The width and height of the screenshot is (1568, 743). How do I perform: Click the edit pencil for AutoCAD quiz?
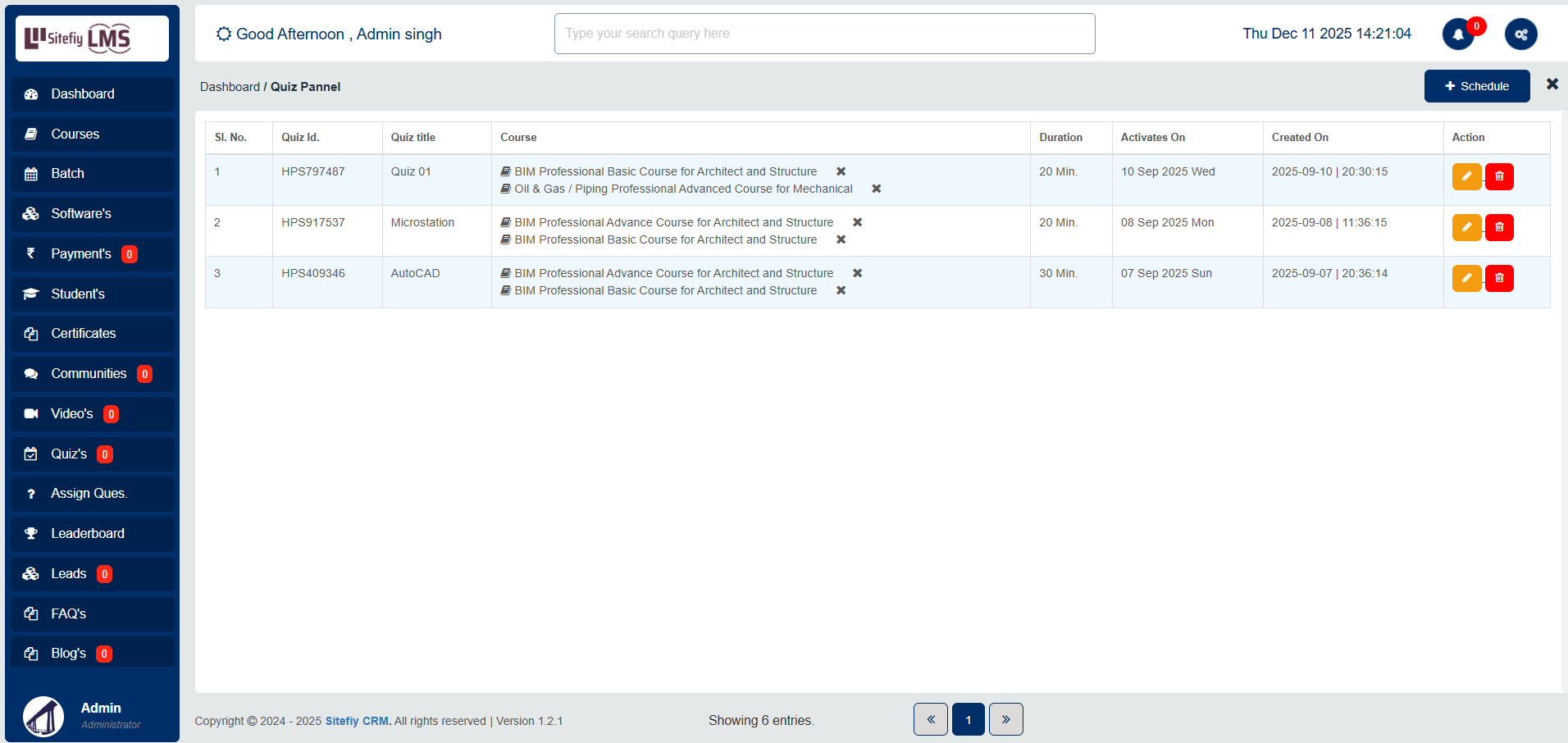tap(1466, 278)
